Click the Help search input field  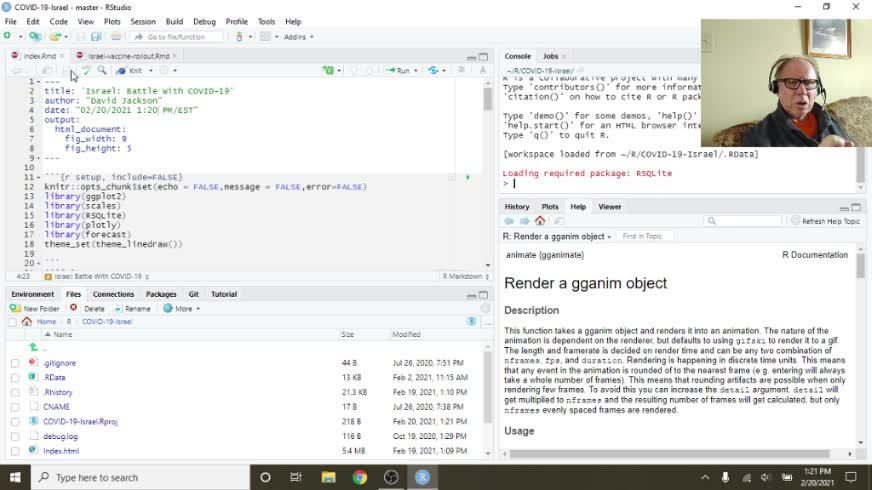(x=742, y=221)
